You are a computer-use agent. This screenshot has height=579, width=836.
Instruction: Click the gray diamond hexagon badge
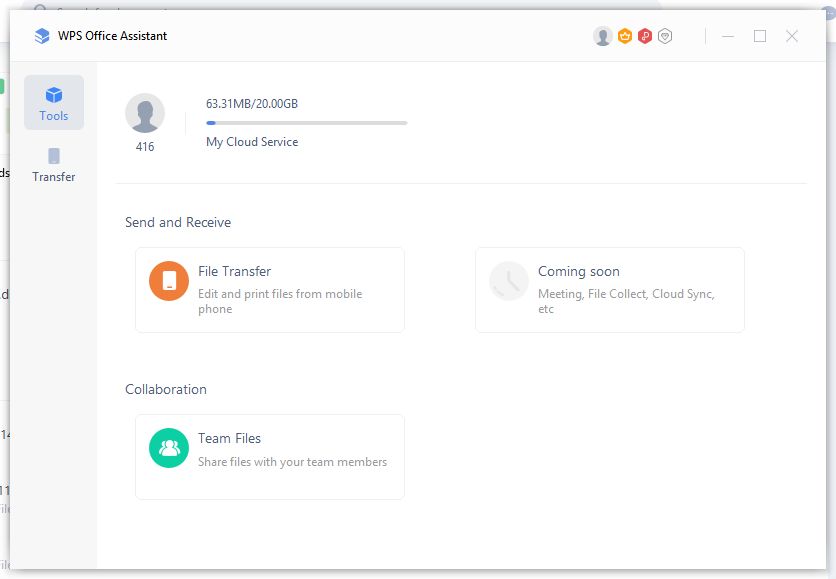click(x=665, y=36)
